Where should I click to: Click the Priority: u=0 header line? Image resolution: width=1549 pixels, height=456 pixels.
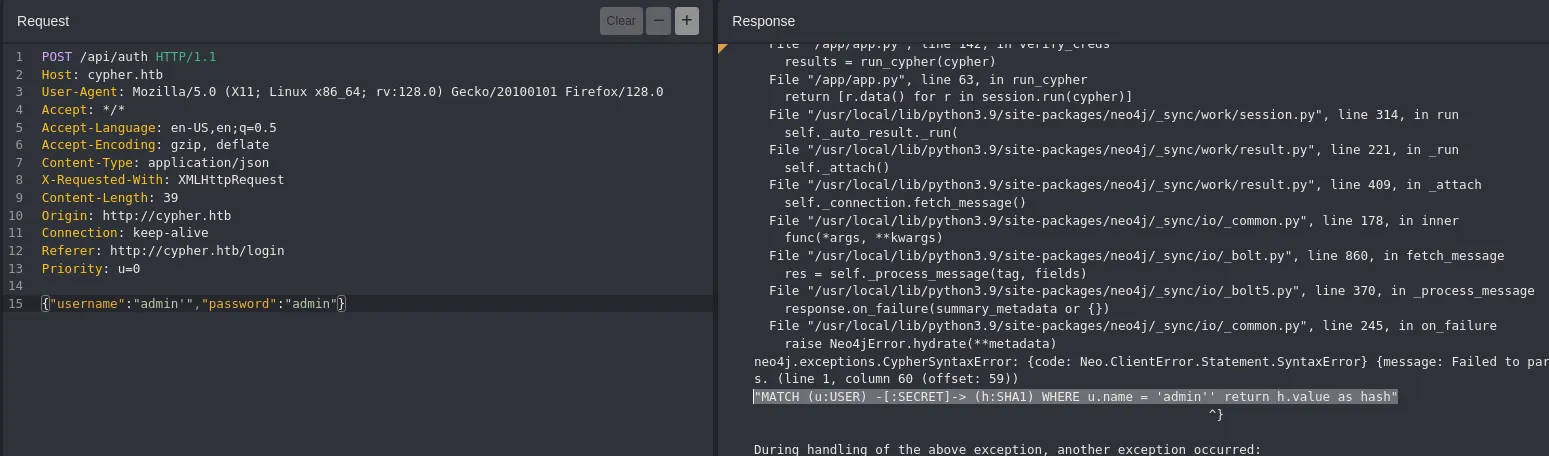click(90, 269)
